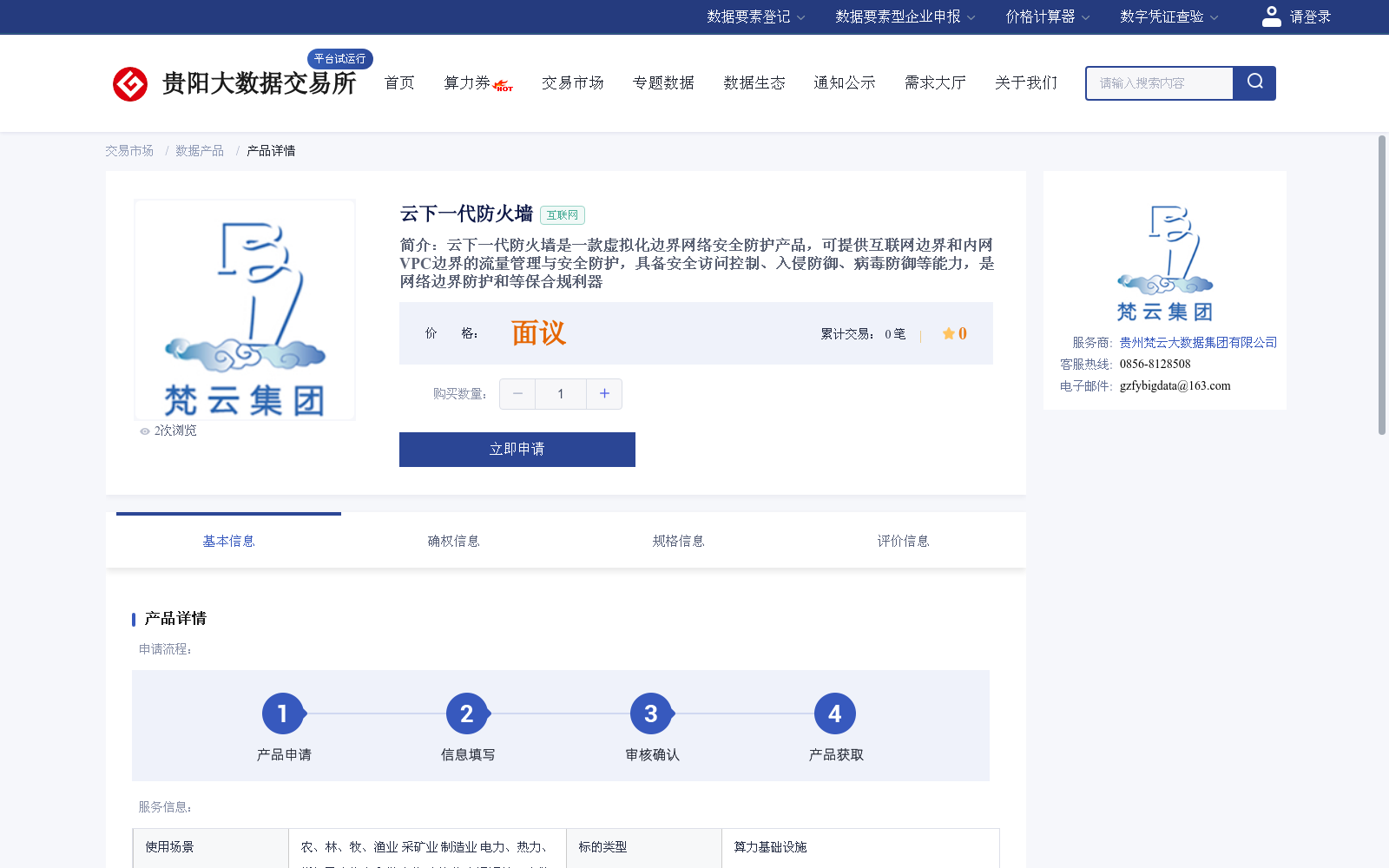Expand the 数字凭证查验 dropdown

1169,16
